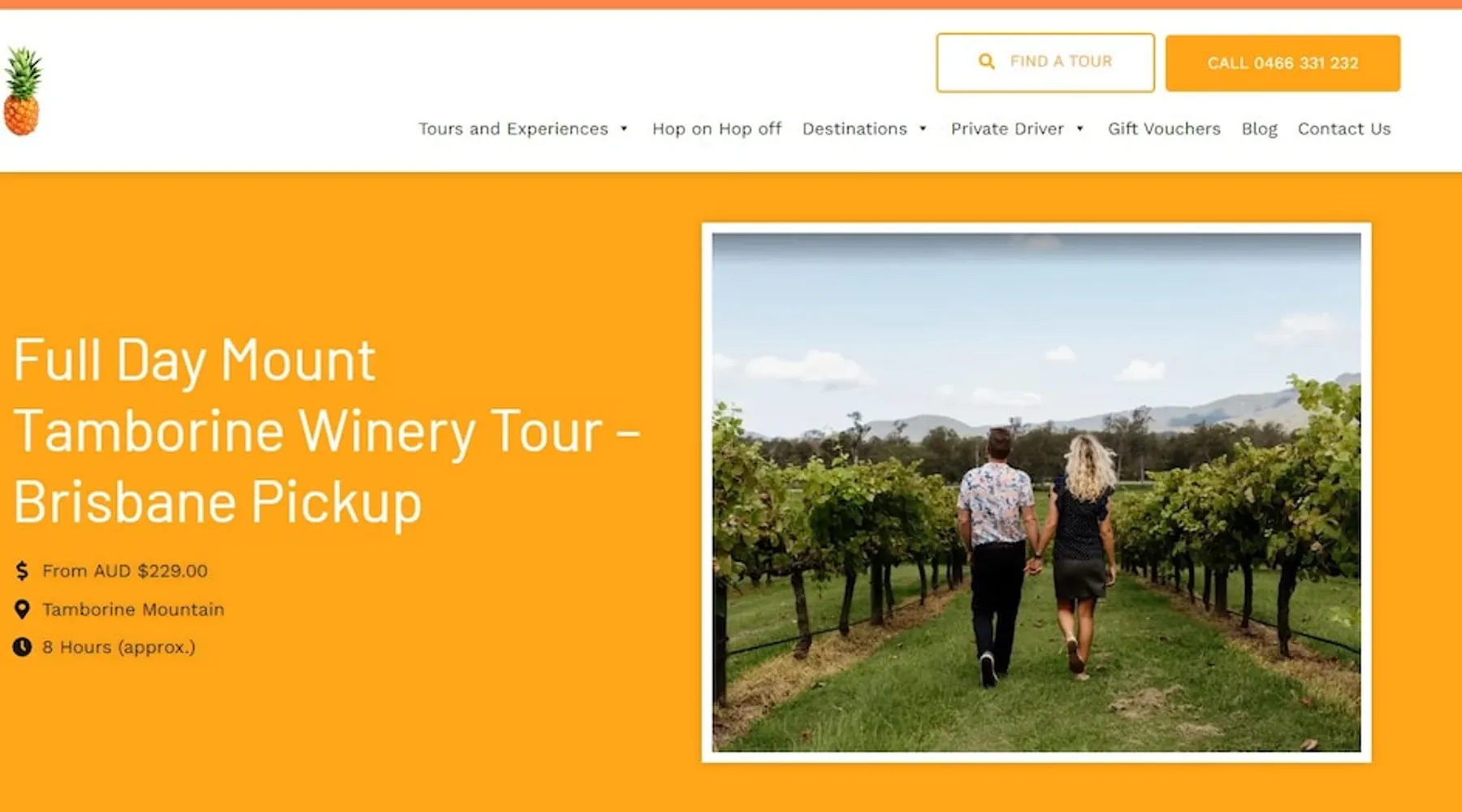The width and height of the screenshot is (1462, 812).
Task: Click the dollar sign price icon
Action: click(22, 571)
